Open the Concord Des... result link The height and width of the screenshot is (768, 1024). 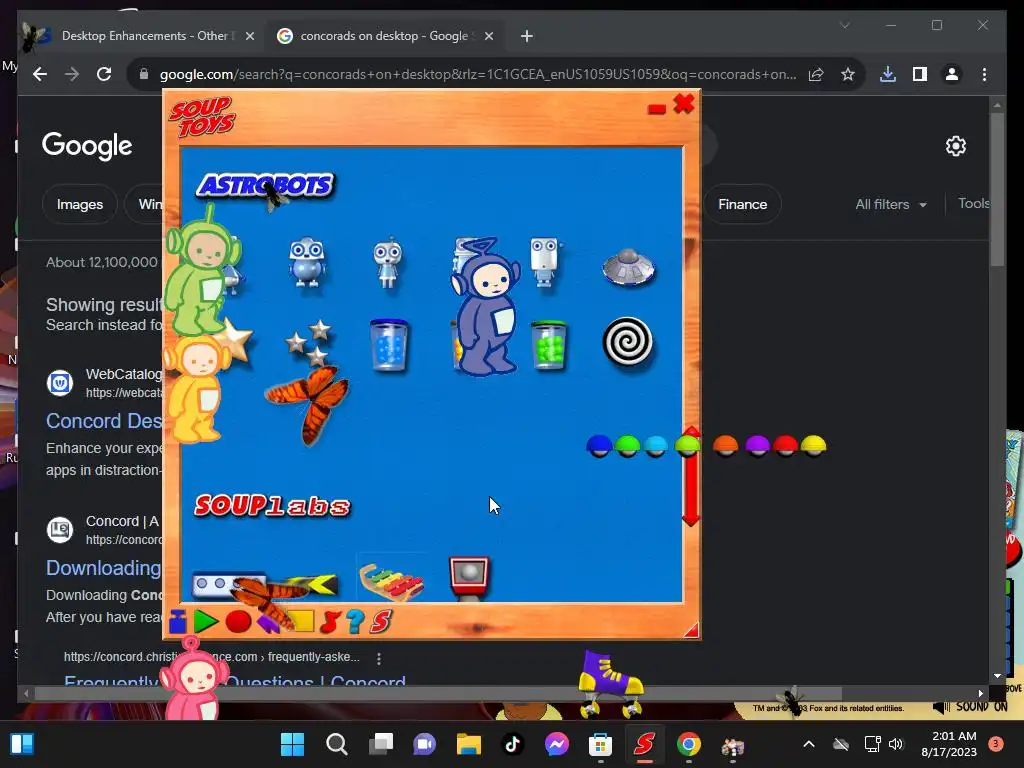coord(104,421)
